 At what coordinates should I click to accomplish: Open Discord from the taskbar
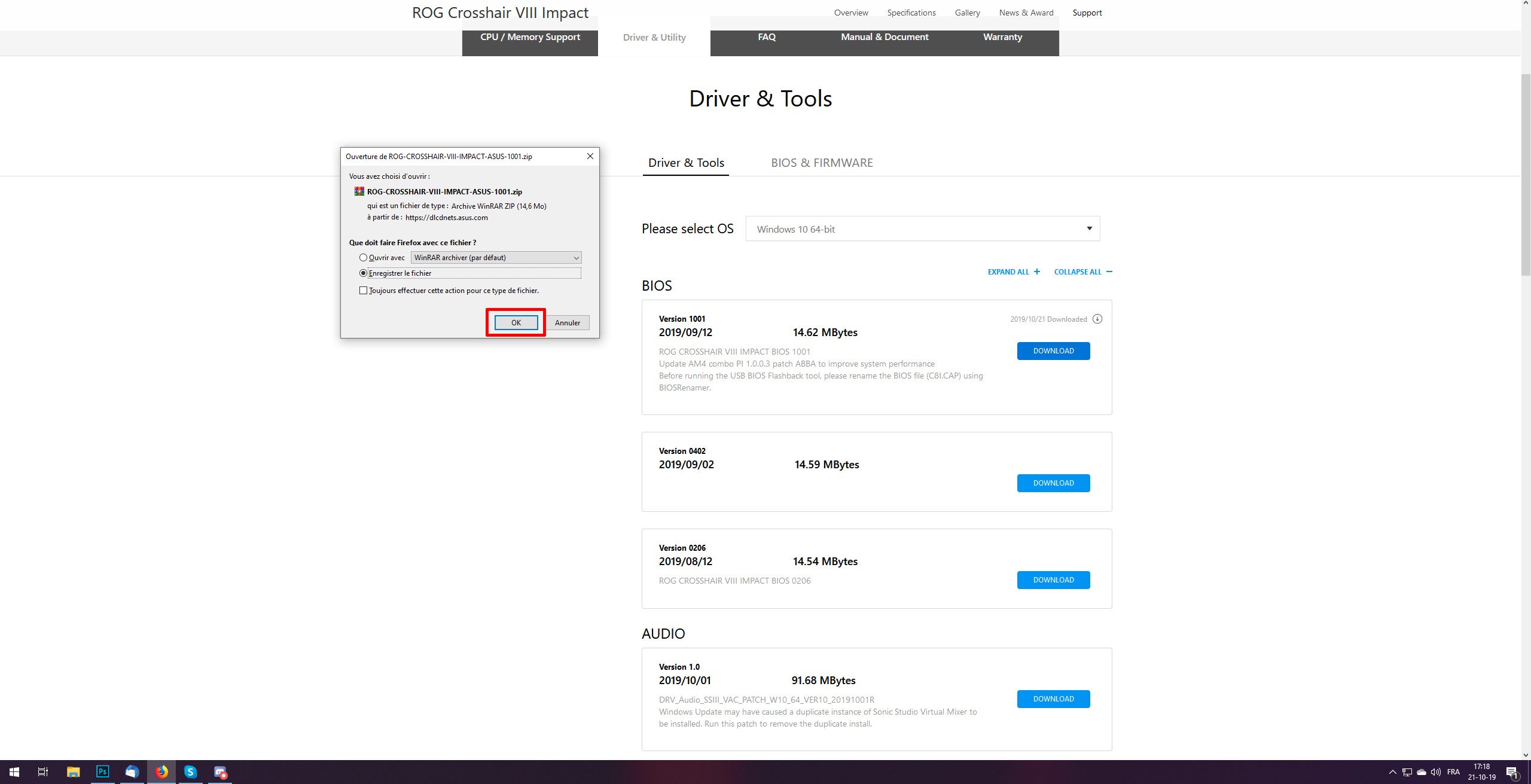tap(220, 771)
